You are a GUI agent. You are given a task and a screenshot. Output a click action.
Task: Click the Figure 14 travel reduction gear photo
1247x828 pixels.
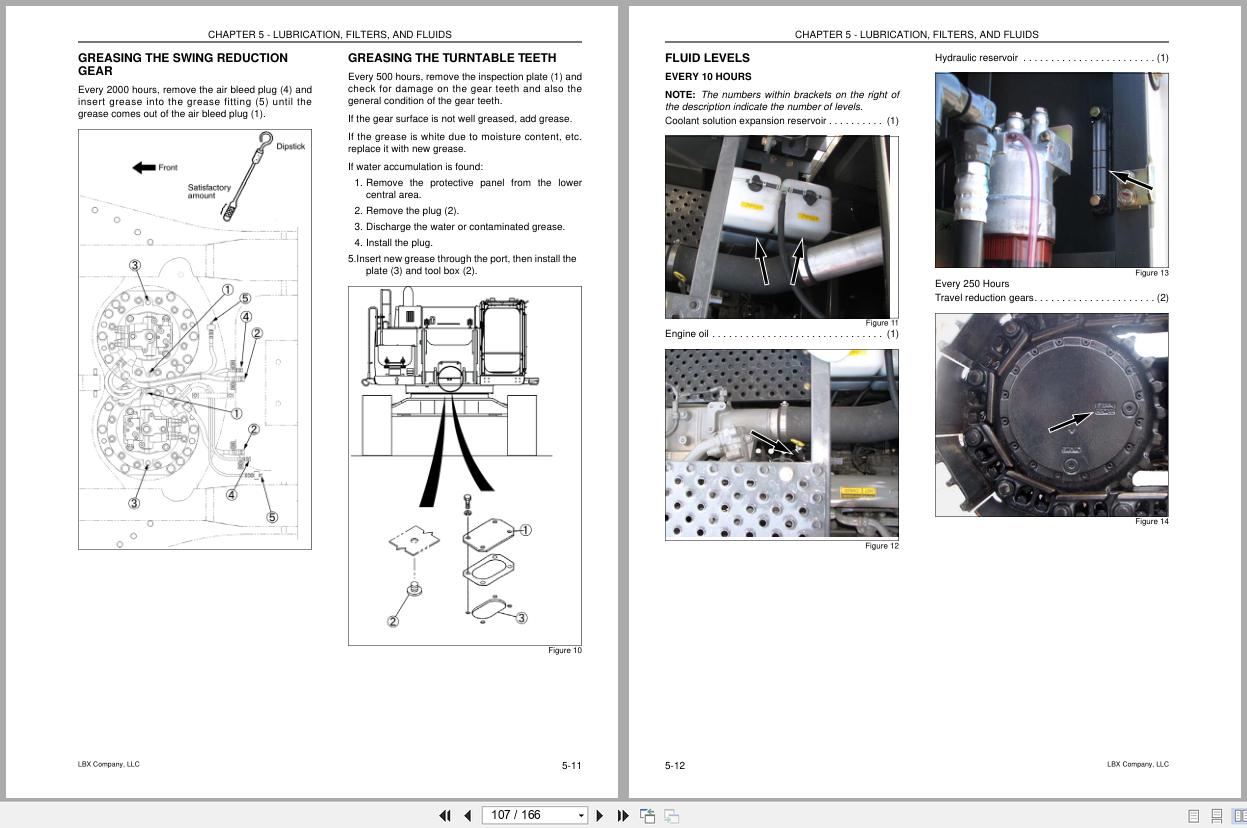coord(1051,414)
